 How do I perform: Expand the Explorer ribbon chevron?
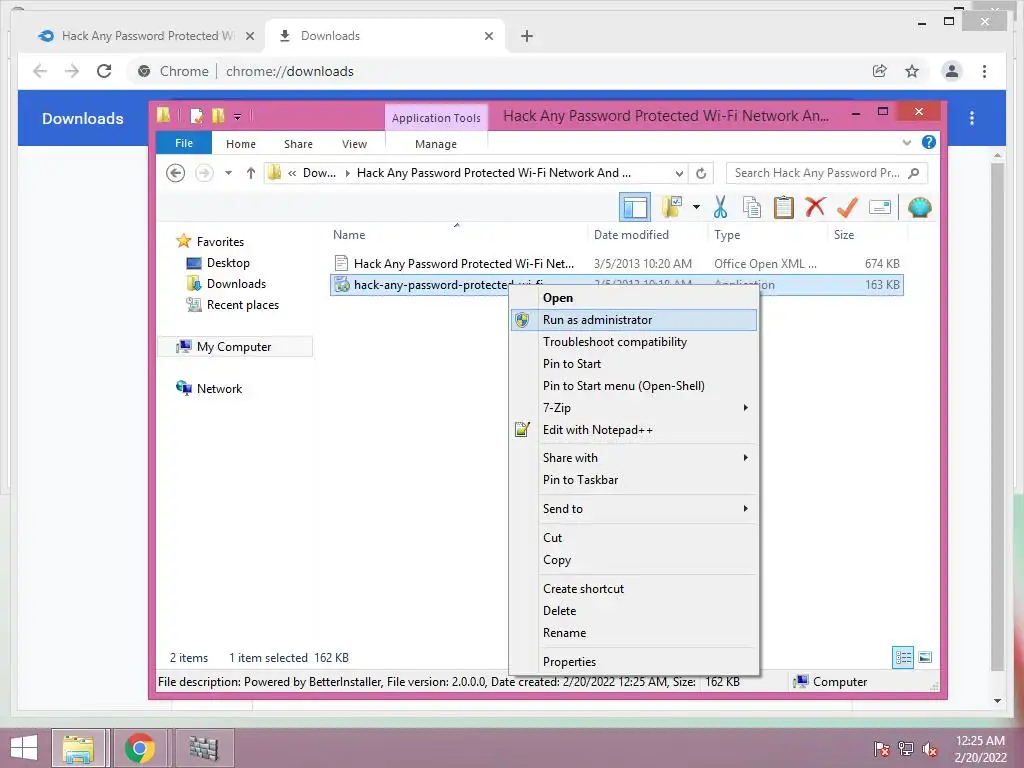(906, 142)
